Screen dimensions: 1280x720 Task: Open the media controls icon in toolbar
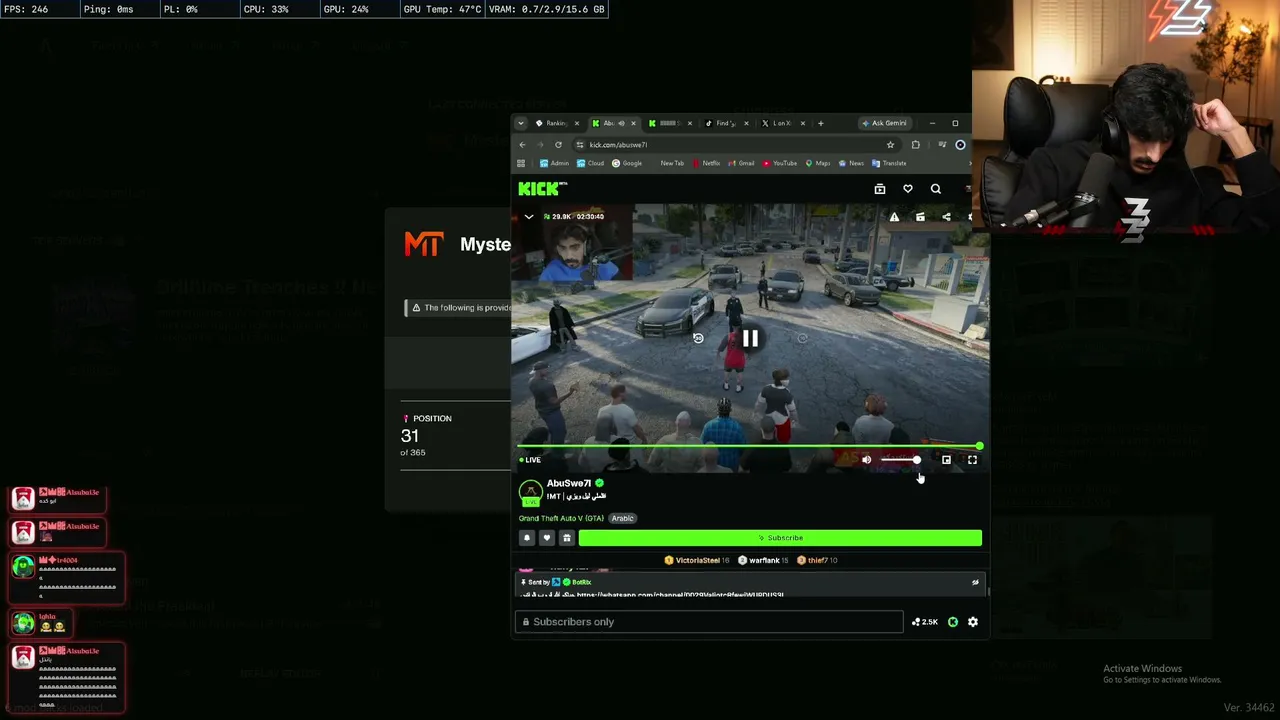coord(942,145)
